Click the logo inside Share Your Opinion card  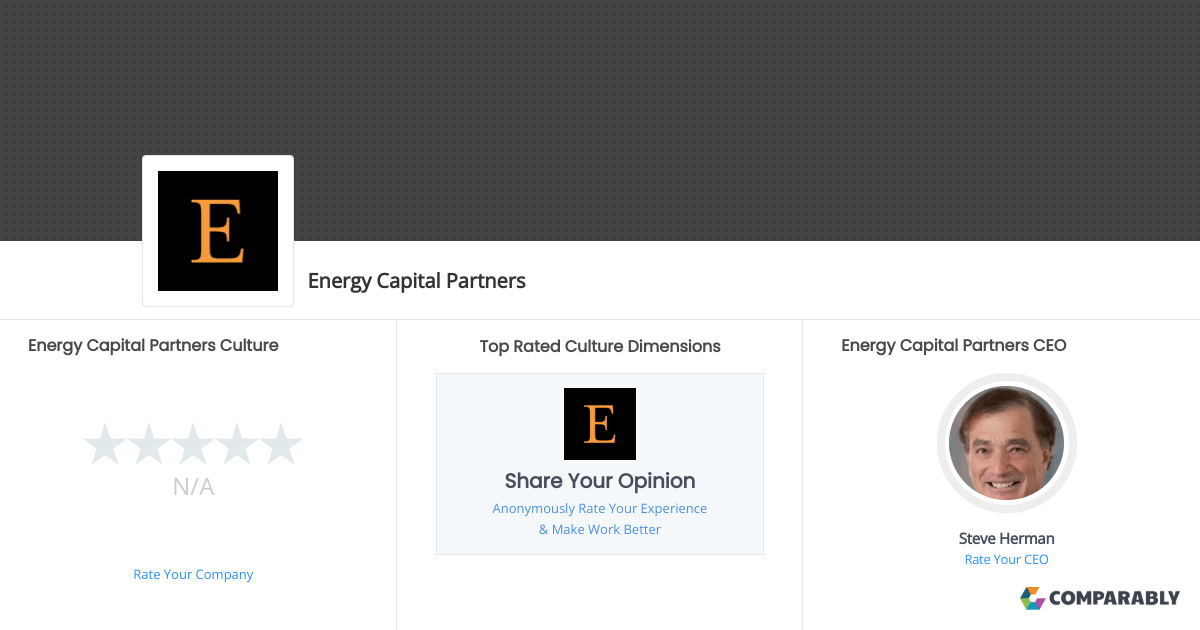point(599,423)
